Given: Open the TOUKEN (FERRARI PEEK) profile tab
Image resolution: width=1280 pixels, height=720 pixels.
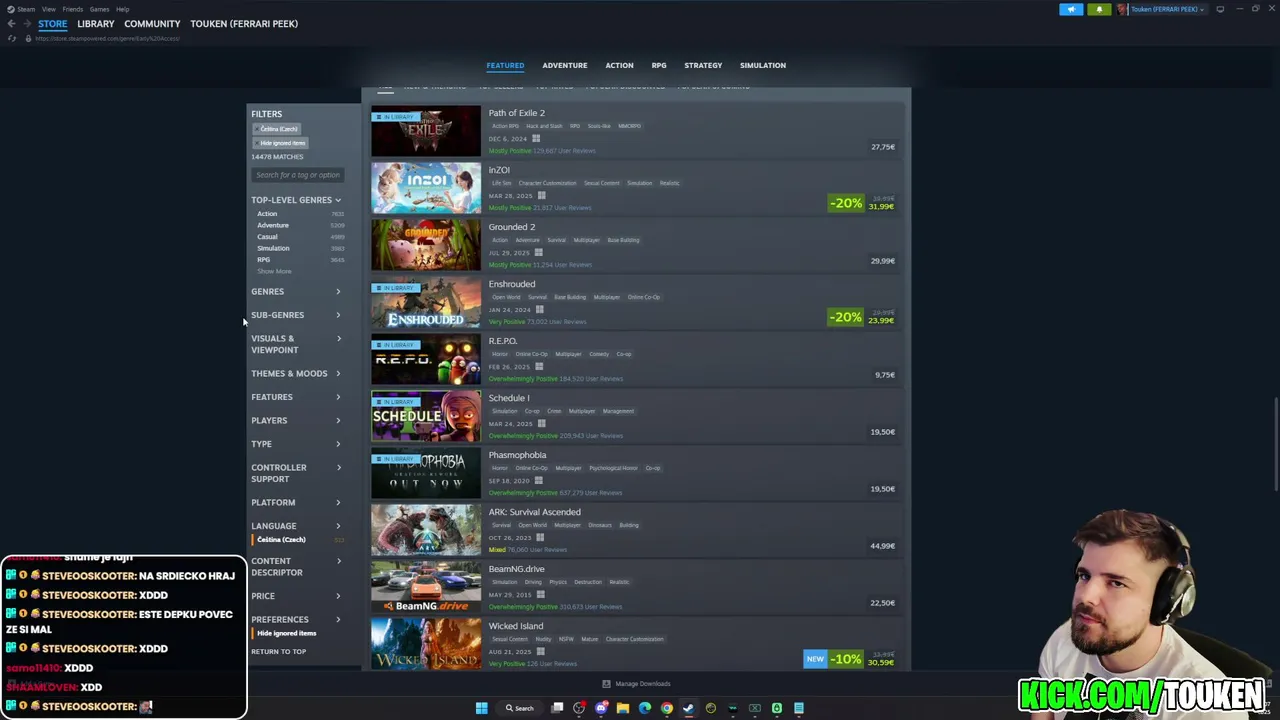Looking at the screenshot, I should [x=244, y=23].
